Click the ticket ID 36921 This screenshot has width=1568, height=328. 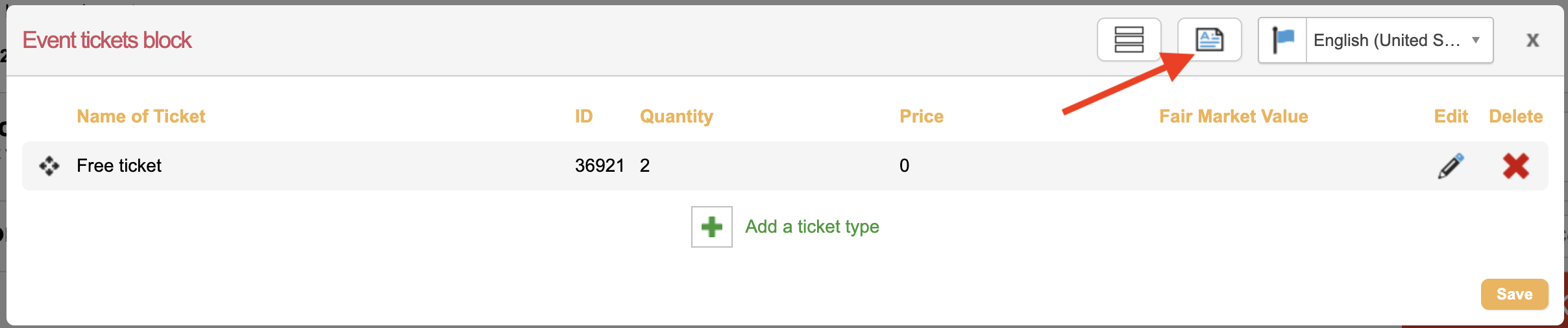[x=599, y=166]
